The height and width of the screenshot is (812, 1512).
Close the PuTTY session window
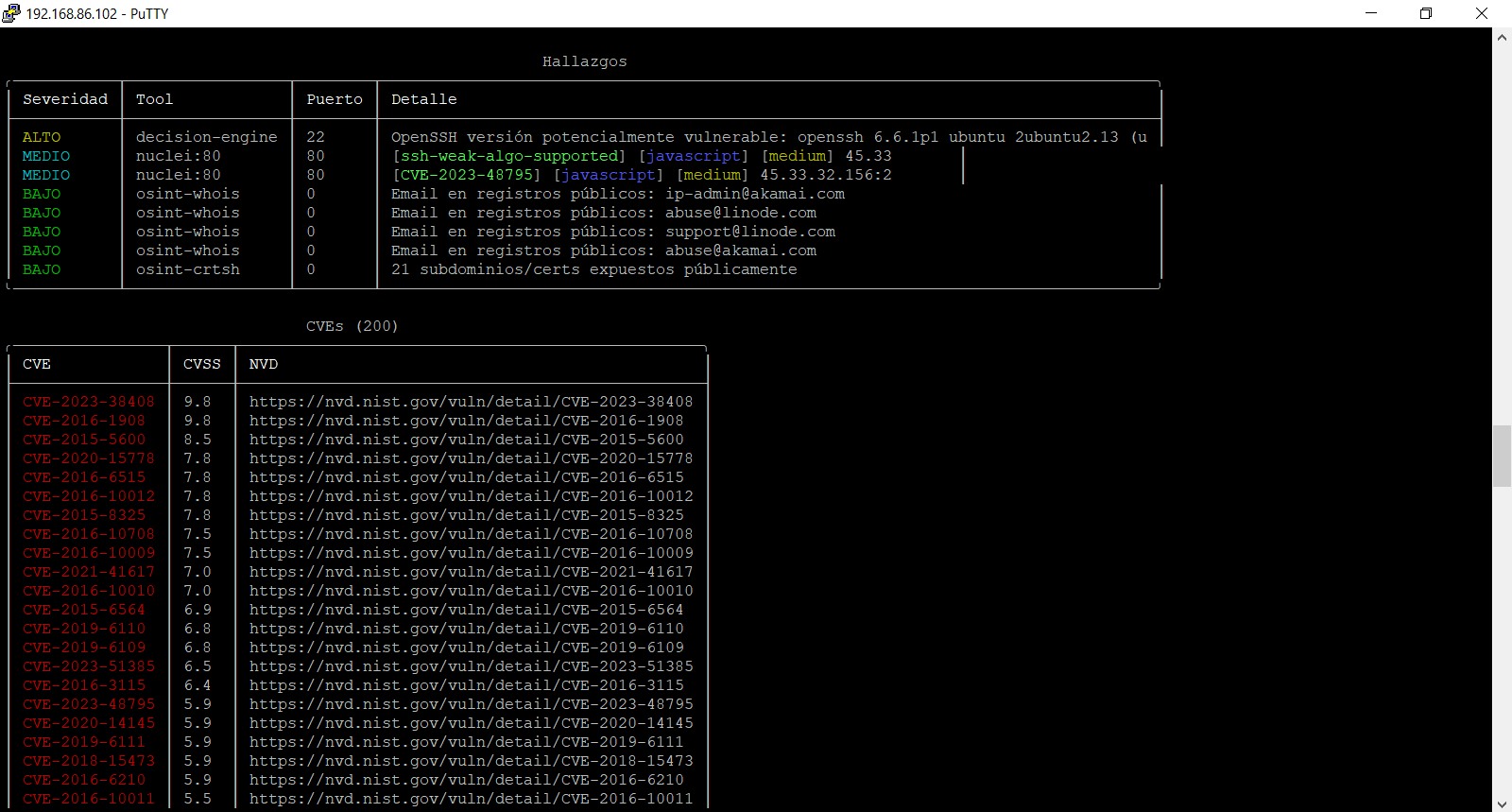(x=1482, y=13)
